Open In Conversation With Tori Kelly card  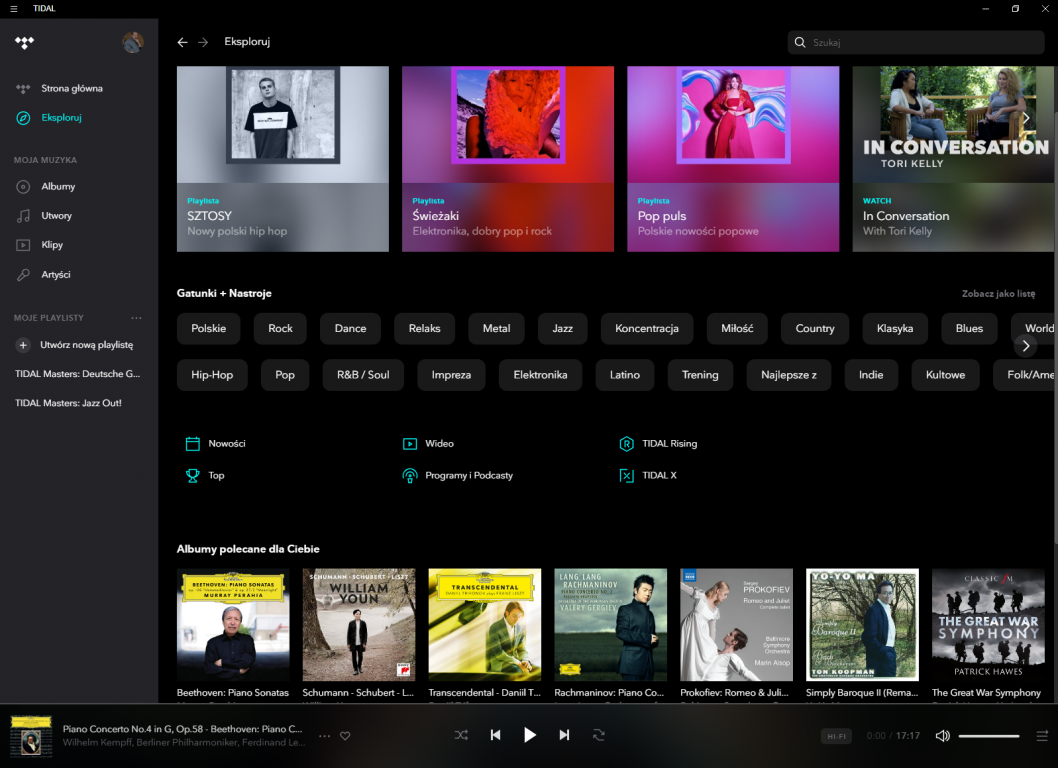pos(953,159)
